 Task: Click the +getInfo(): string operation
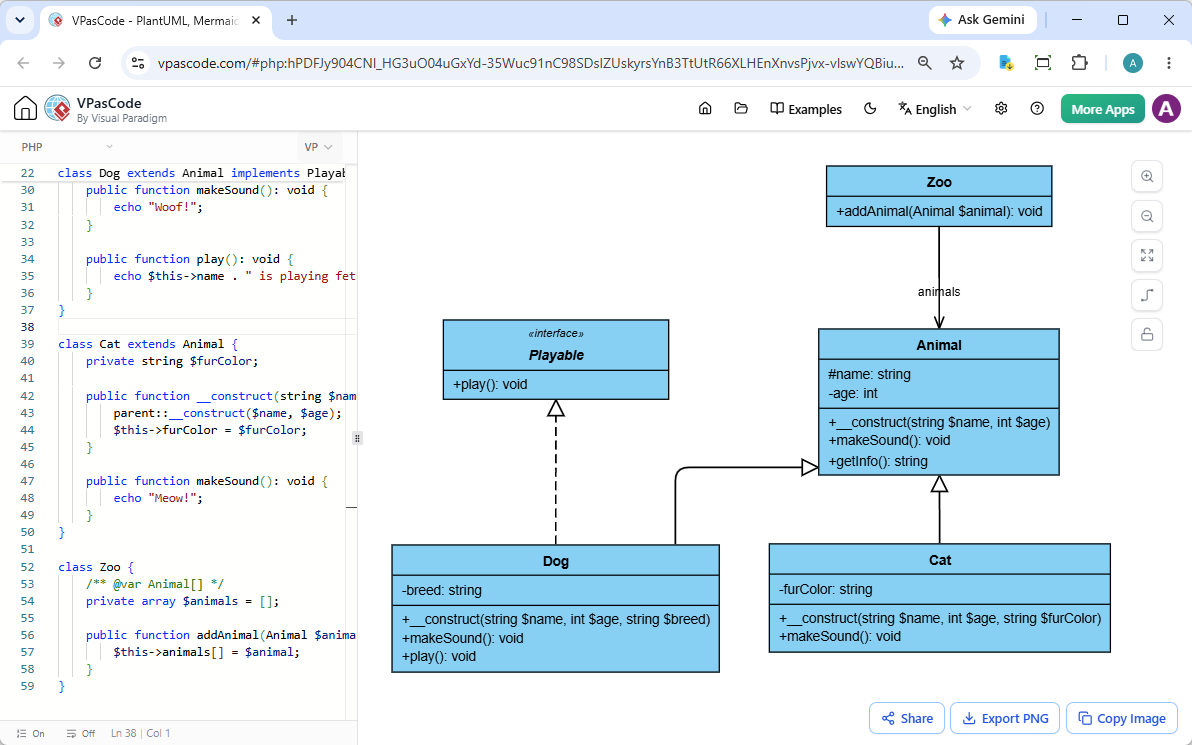click(878, 461)
